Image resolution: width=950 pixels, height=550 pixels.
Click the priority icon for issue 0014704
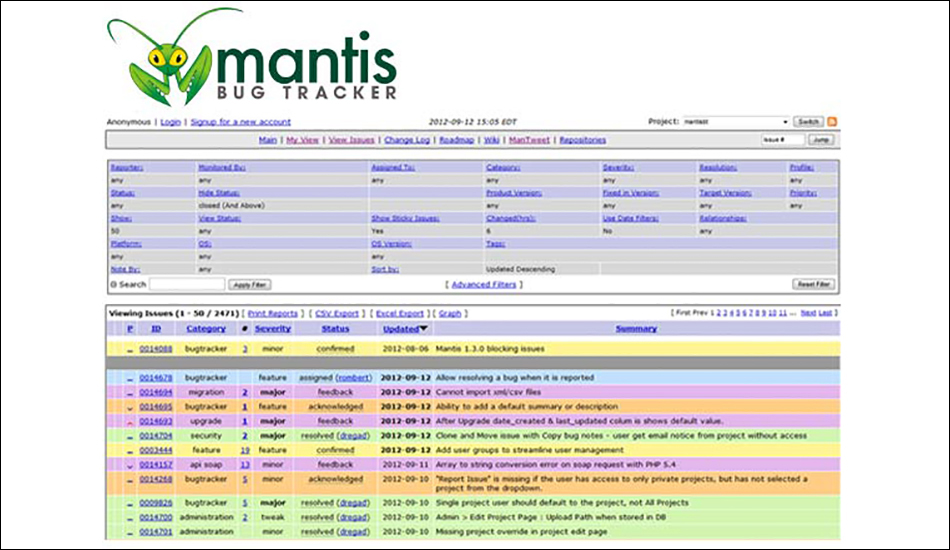pyautogui.click(x=130, y=436)
